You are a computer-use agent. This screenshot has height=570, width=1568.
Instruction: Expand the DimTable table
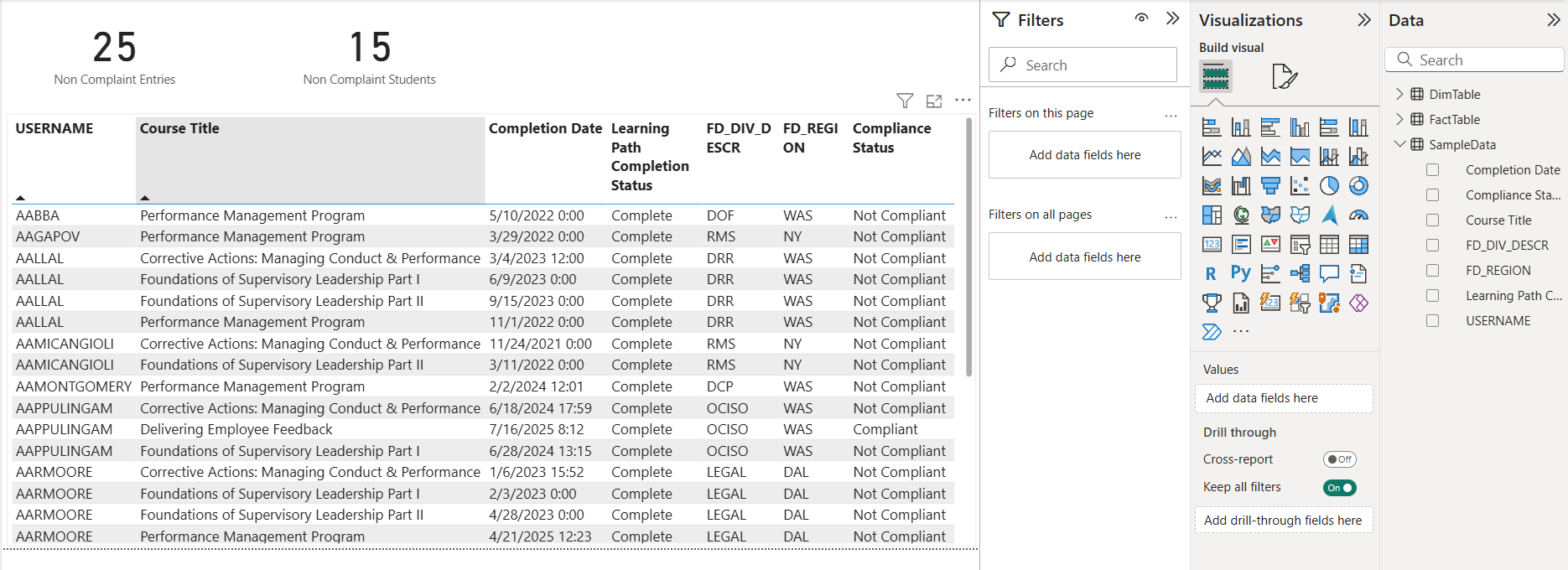(1399, 95)
